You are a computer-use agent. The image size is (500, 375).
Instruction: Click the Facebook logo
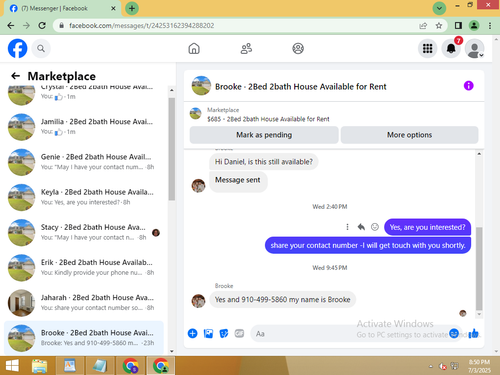tap(17, 49)
